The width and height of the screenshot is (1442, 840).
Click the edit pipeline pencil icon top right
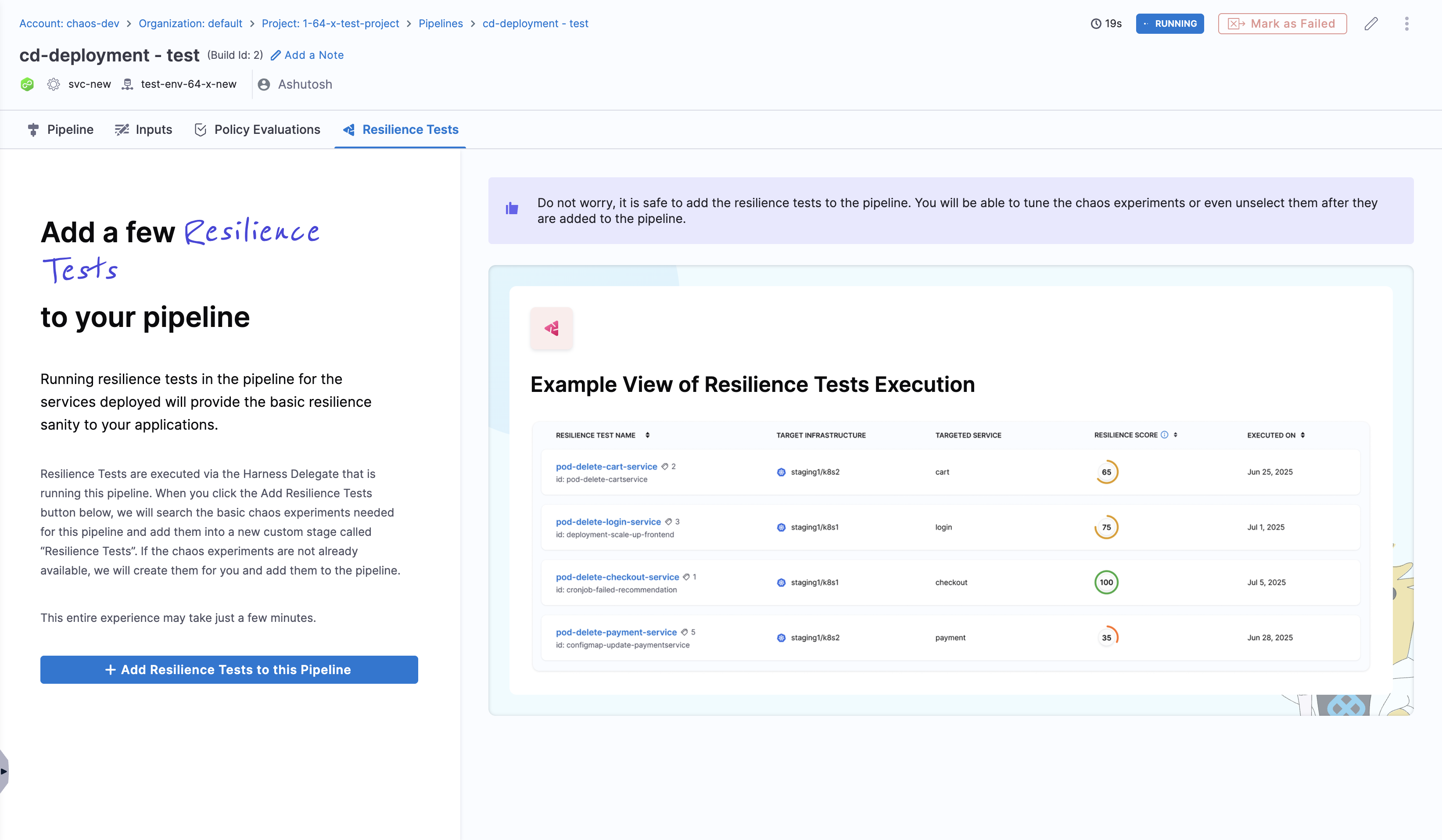pos(1372,23)
